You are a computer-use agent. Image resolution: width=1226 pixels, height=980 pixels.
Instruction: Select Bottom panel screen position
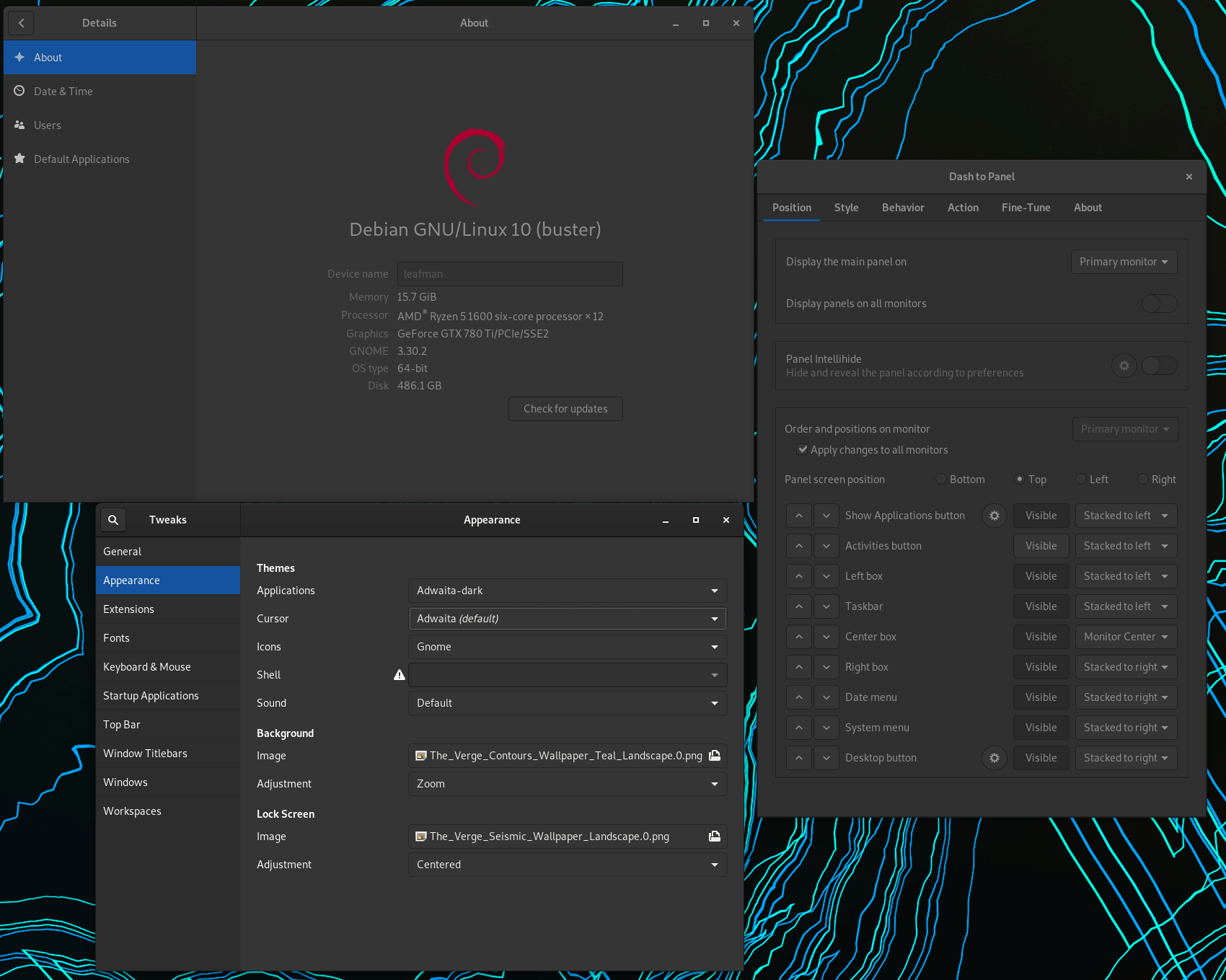click(x=961, y=480)
